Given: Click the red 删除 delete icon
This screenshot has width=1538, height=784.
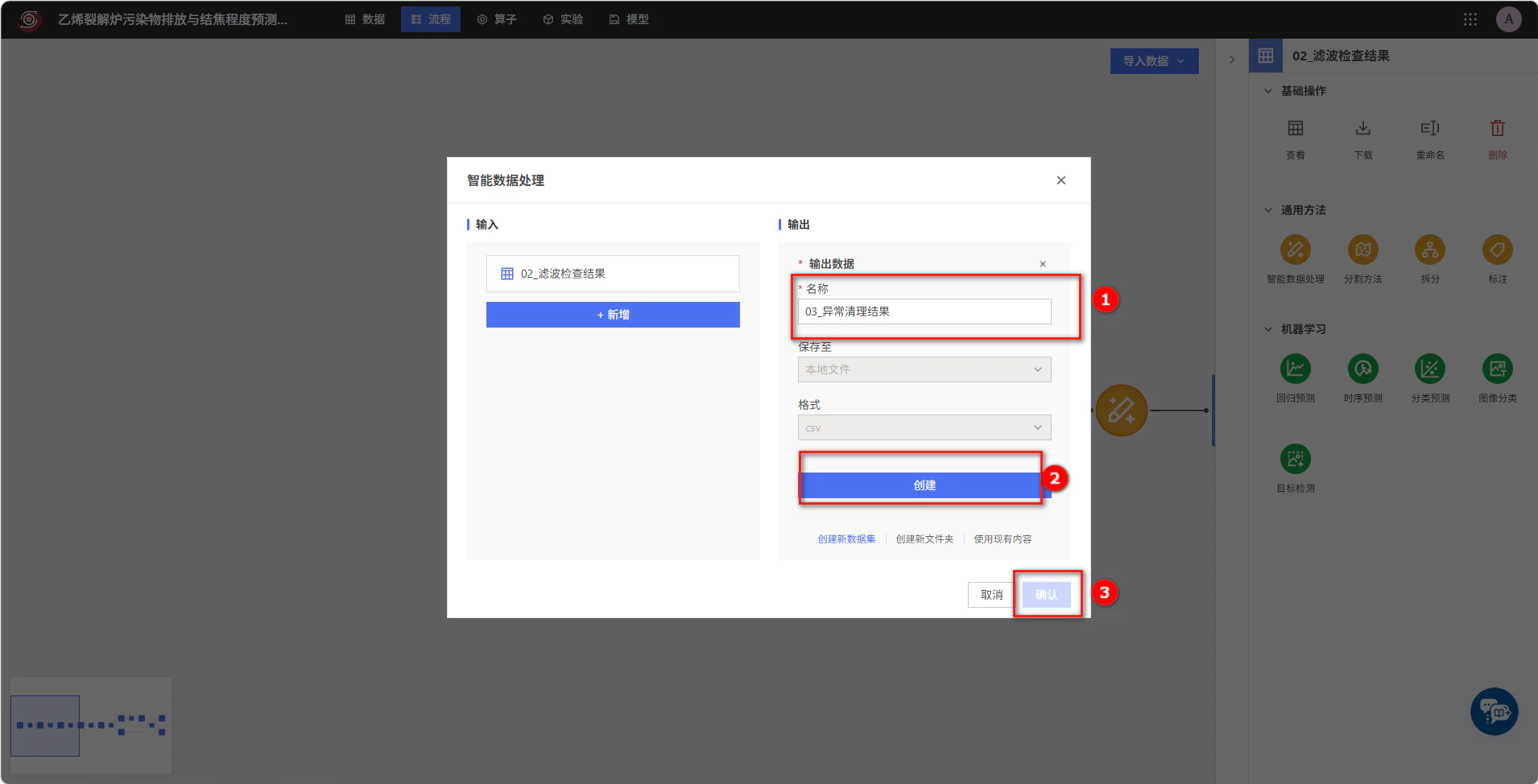Looking at the screenshot, I should pos(1497,129).
